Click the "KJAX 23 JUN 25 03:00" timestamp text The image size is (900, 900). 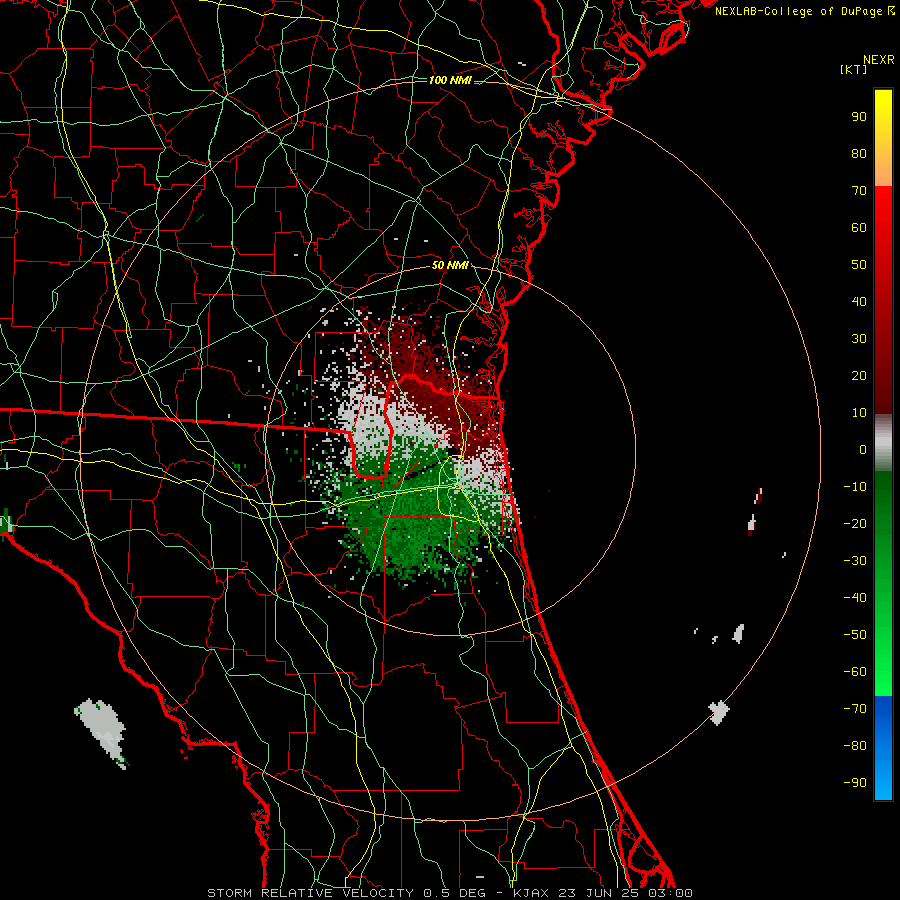point(603,893)
